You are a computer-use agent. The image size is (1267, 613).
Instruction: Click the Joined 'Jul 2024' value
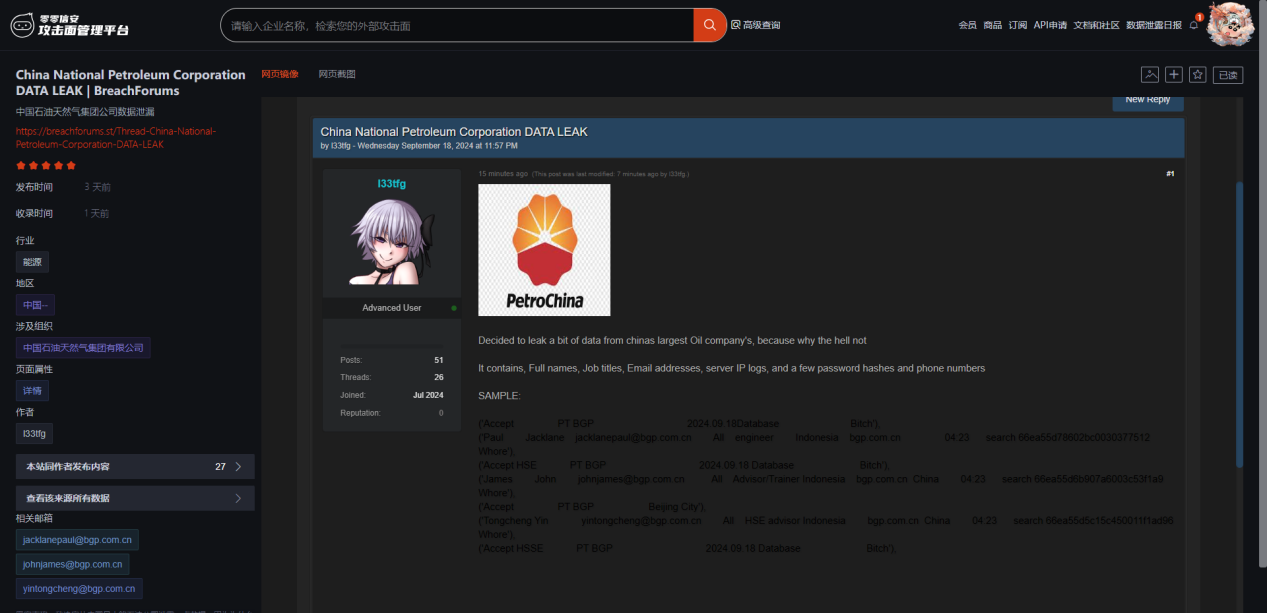428,395
